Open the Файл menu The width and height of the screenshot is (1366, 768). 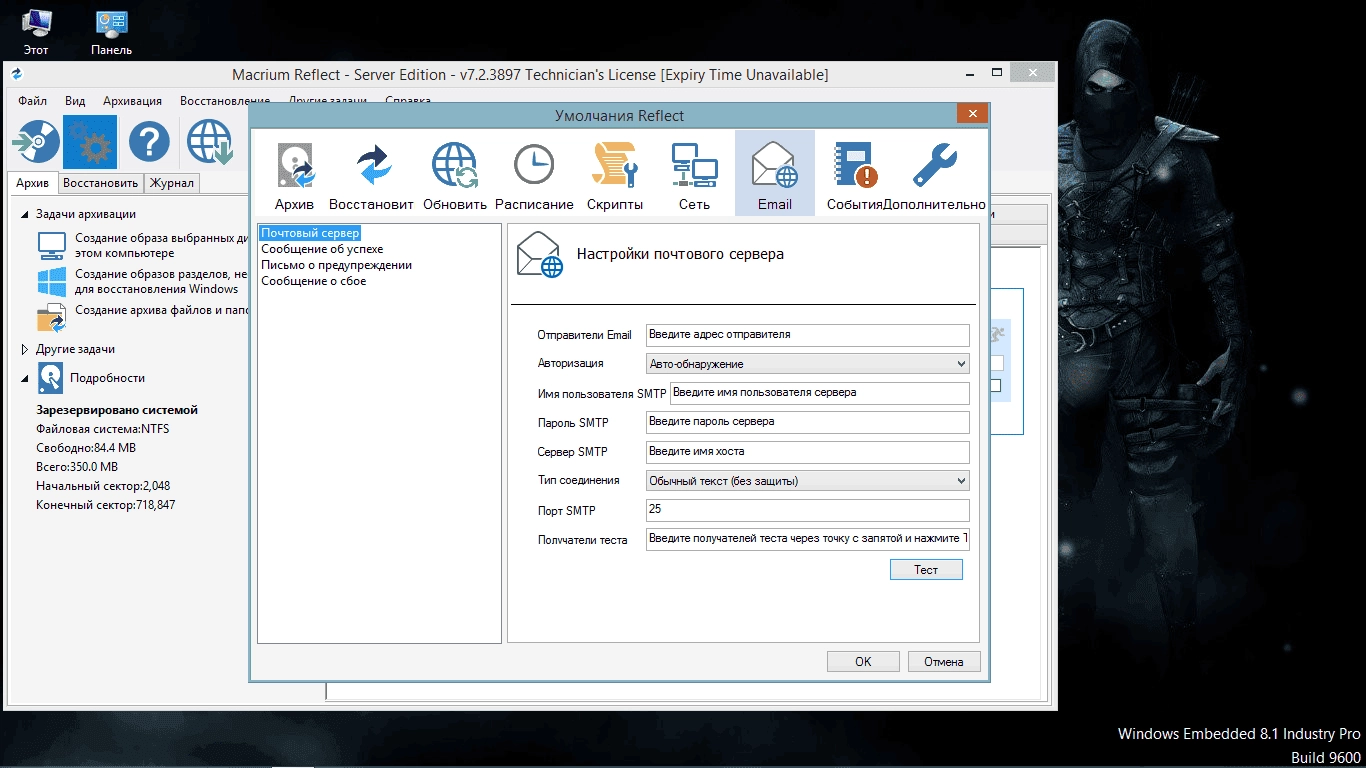(32, 101)
